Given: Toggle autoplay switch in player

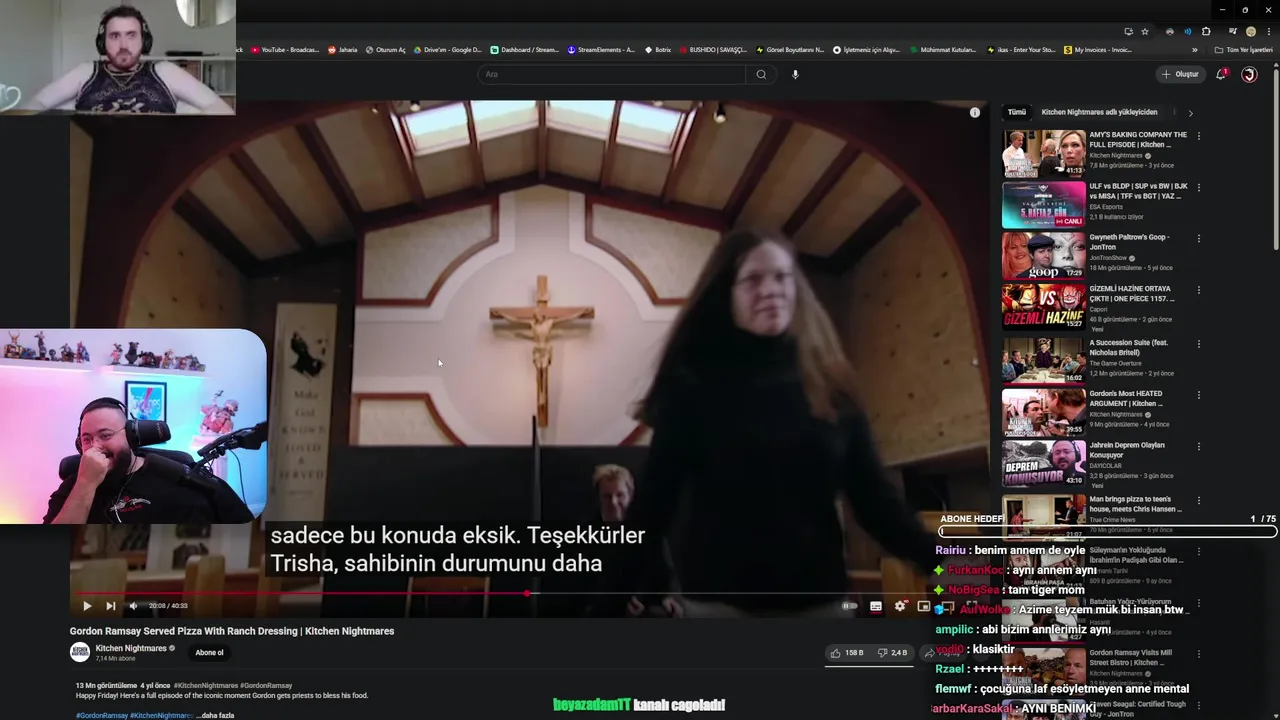Looking at the screenshot, I should coord(849,606).
